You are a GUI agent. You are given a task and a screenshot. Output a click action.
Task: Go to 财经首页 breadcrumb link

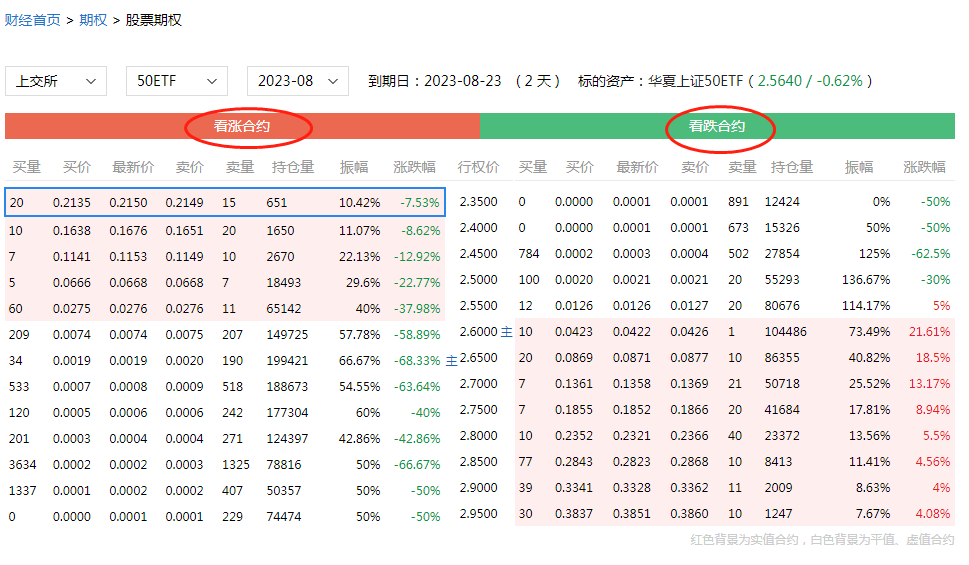(32, 20)
